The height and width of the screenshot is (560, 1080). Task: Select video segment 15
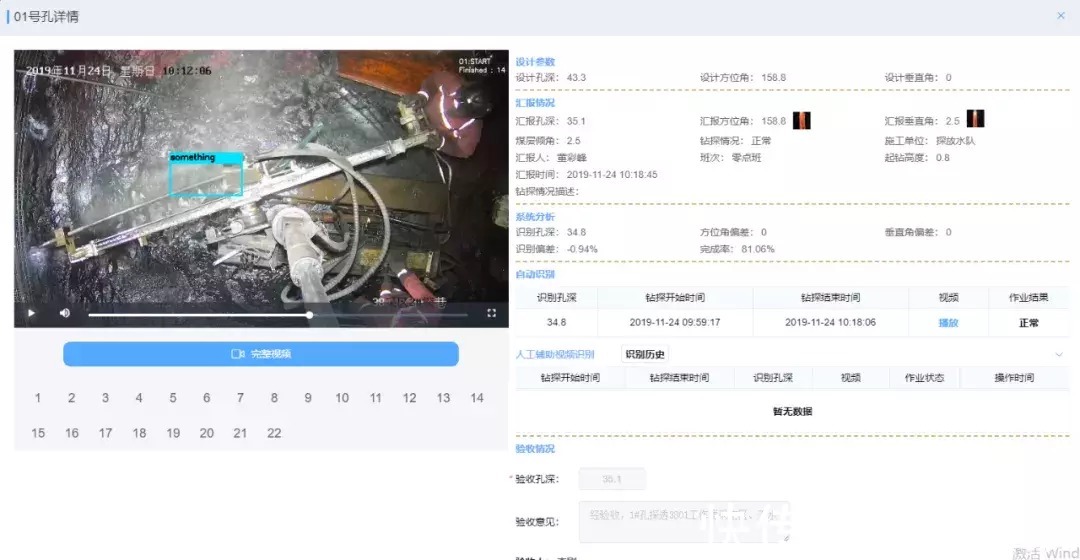pos(38,433)
